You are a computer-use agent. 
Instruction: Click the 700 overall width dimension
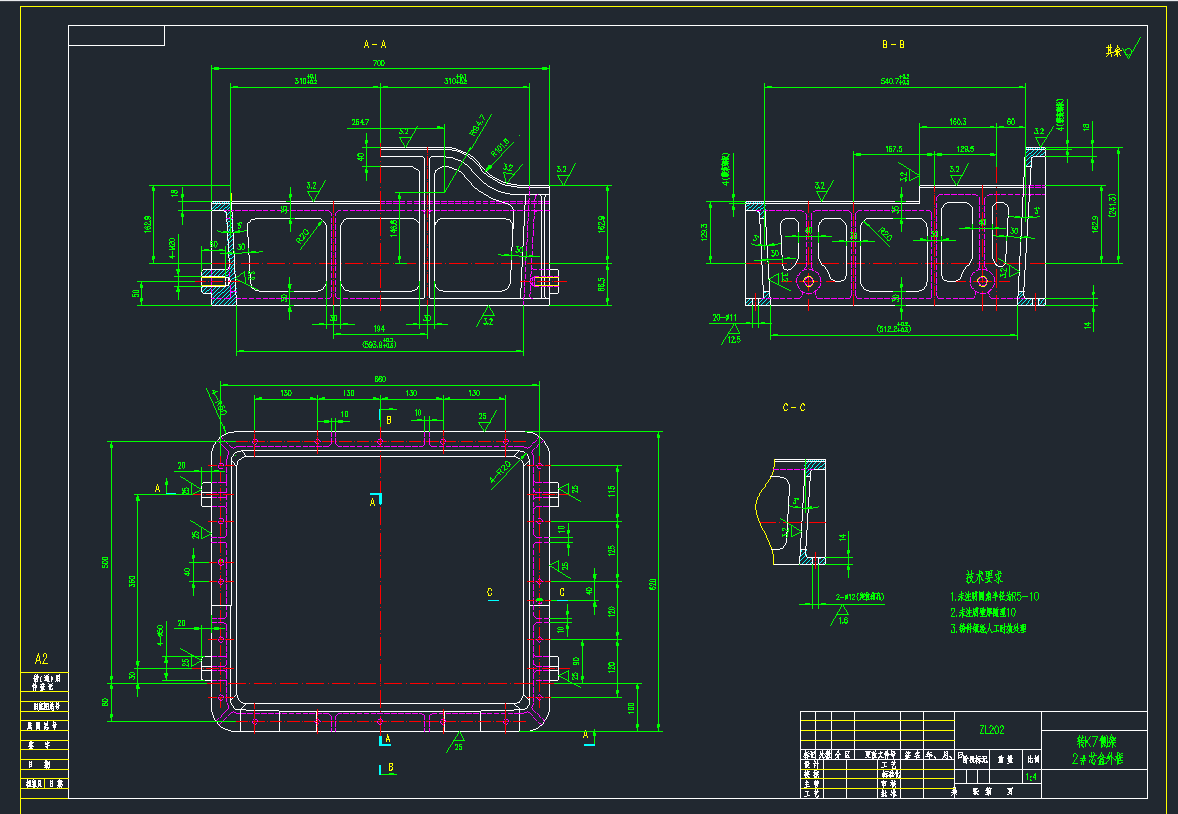click(x=379, y=63)
